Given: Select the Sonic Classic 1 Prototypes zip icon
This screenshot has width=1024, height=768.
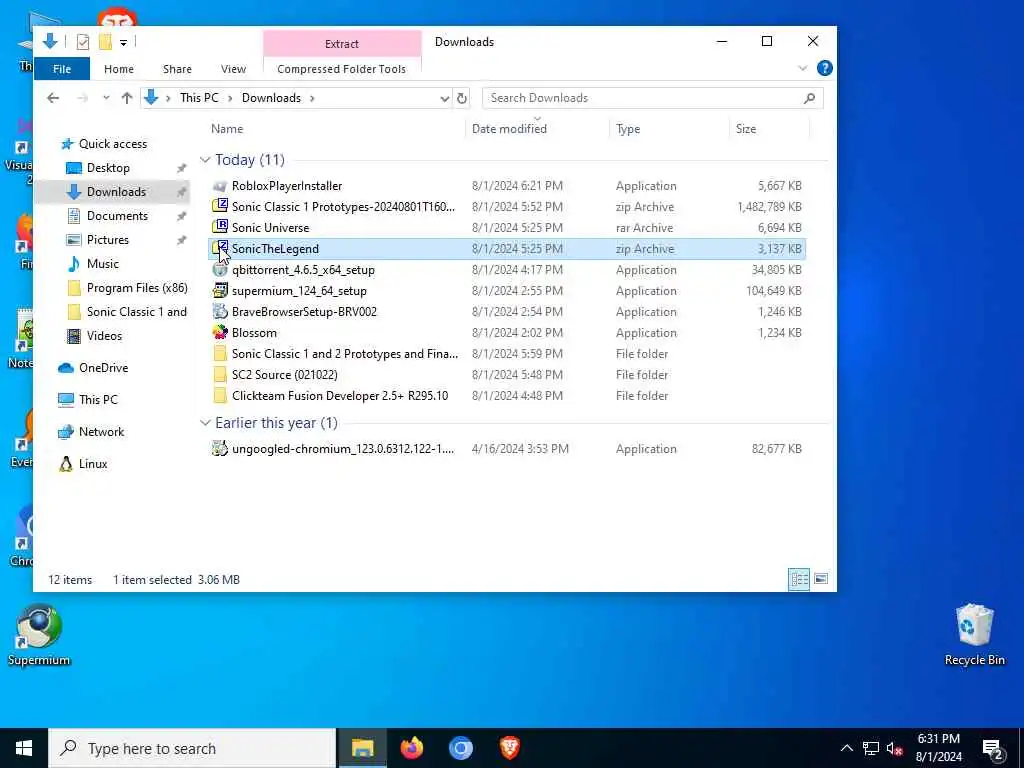Looking at the screenshot, I should pyautogui.click(x=220, y=206).
